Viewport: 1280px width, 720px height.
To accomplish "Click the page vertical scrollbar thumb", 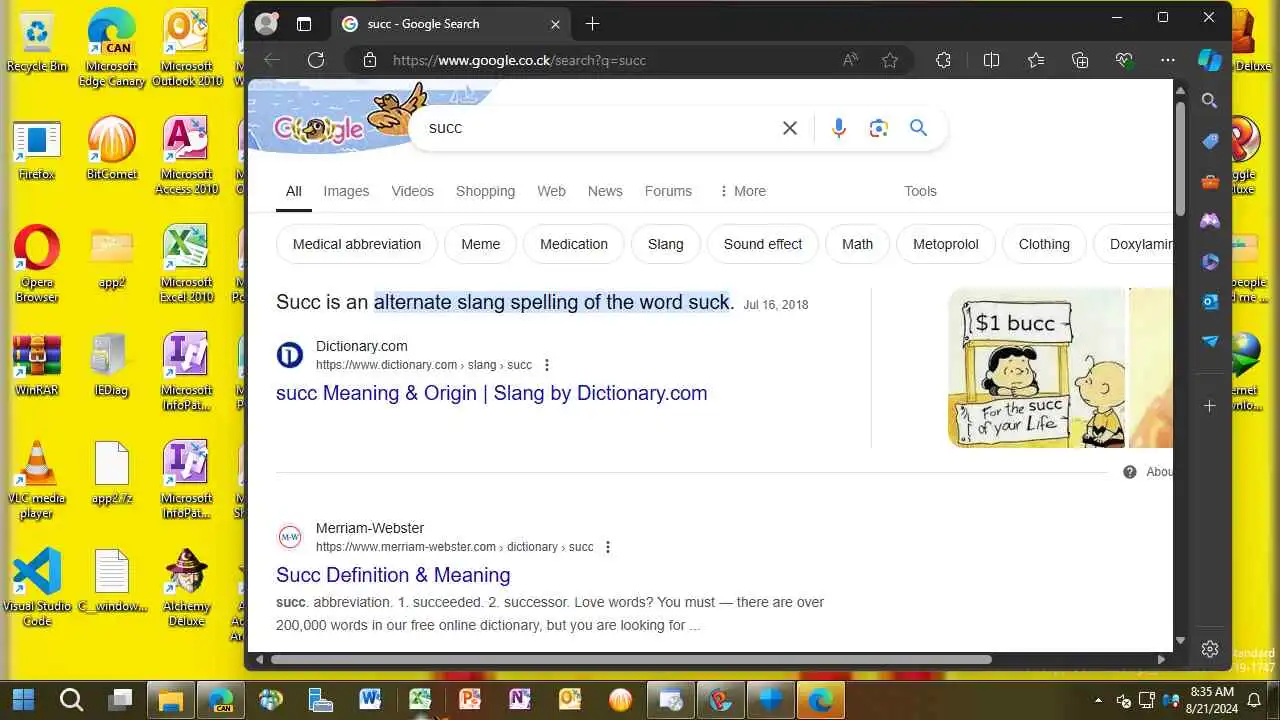I will [x=1180, y=158].
